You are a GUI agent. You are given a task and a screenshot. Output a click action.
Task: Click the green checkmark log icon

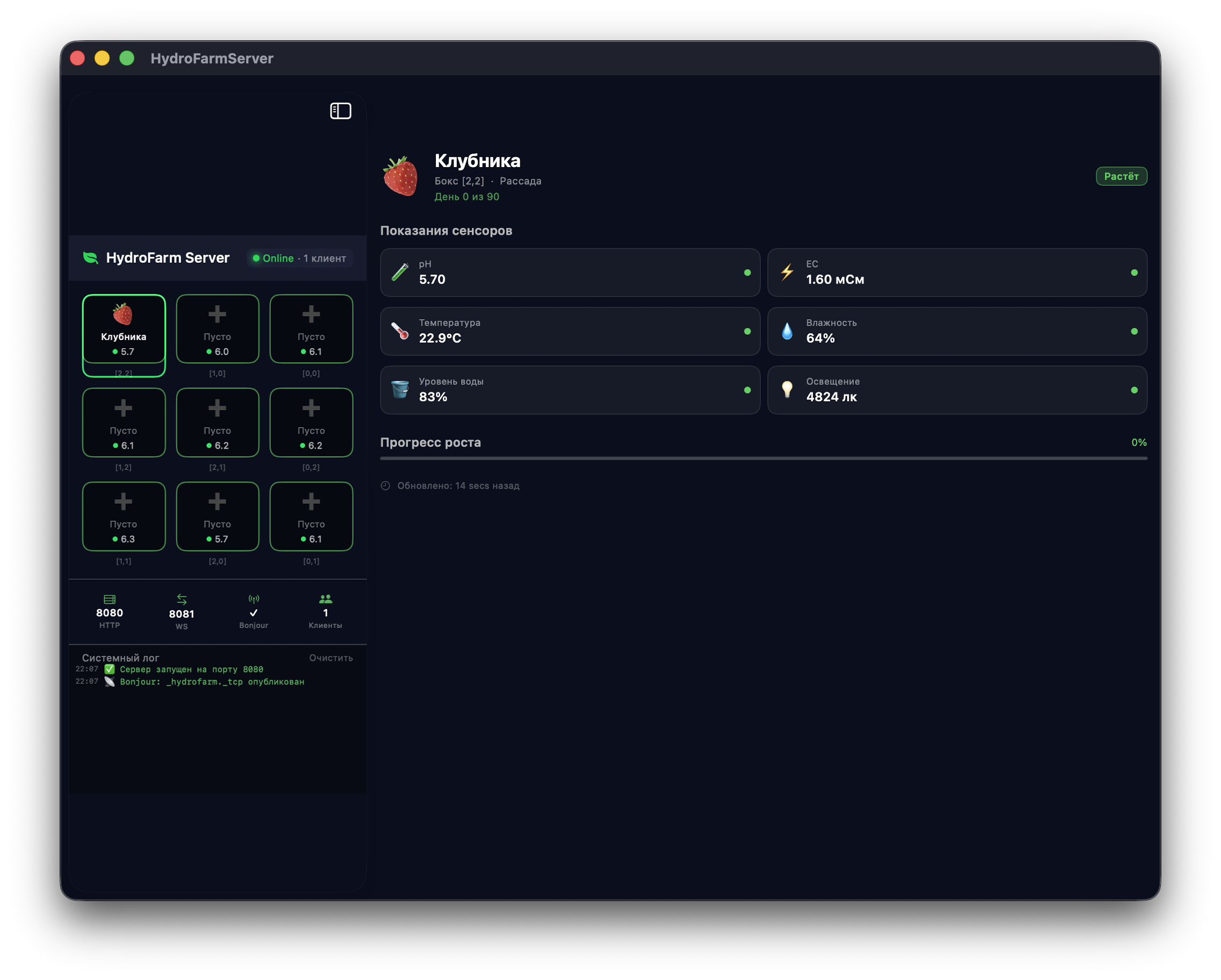pyautogui.click(x=109, y=669)
